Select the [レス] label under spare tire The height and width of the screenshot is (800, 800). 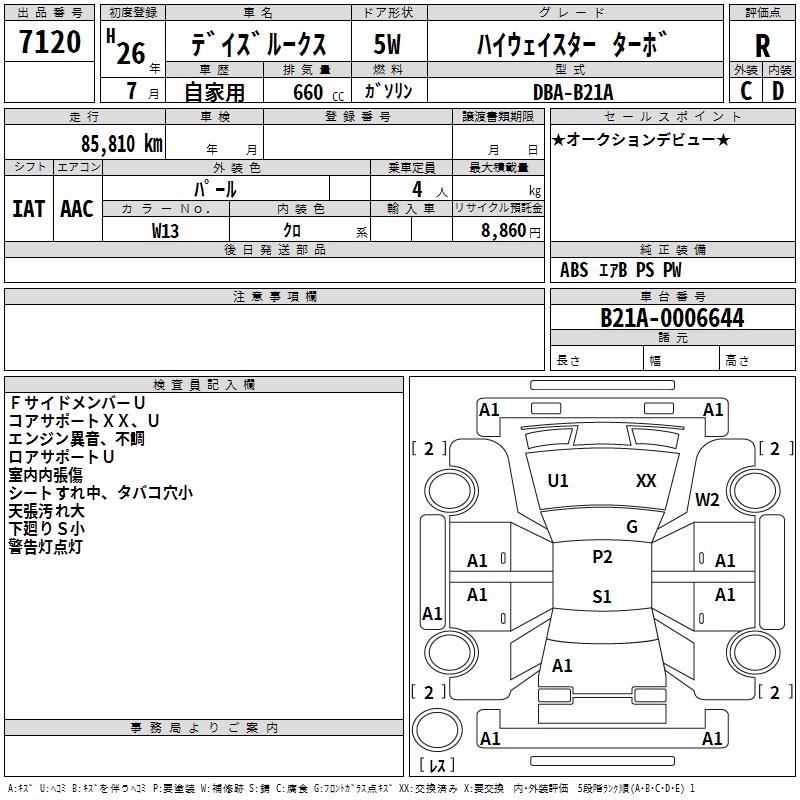(437, 764)
